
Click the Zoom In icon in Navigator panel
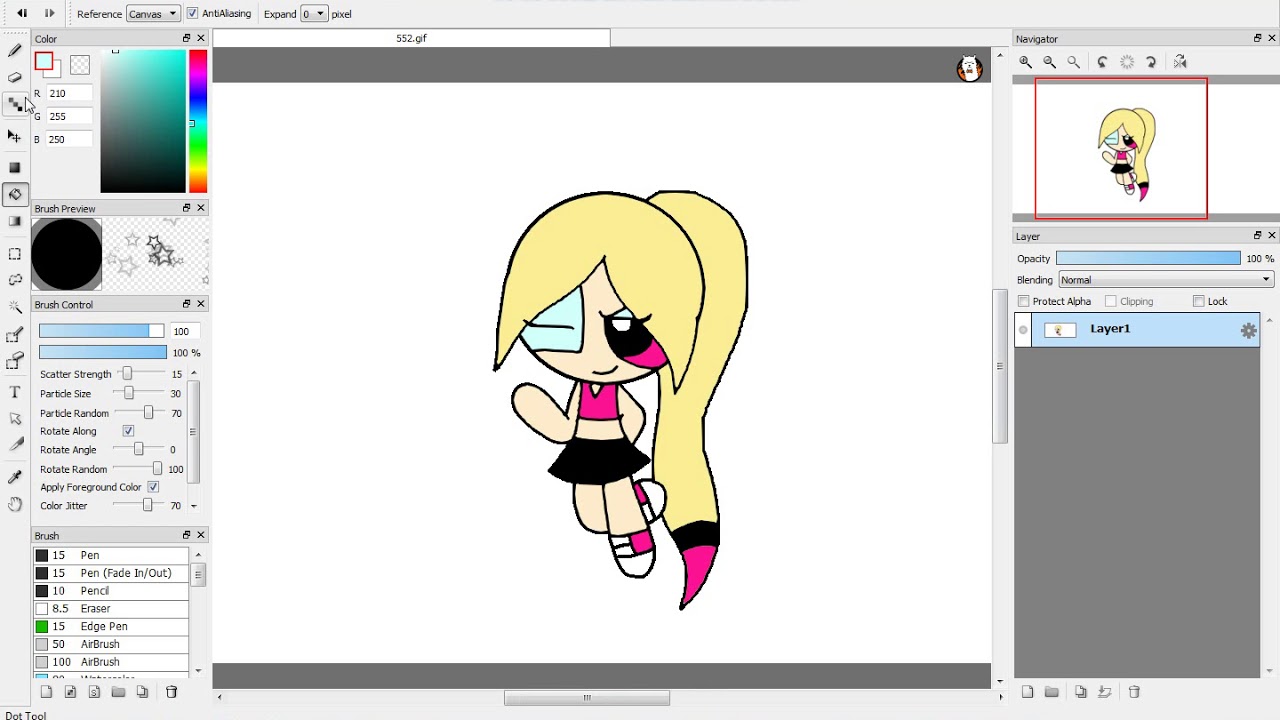point(1025,62)
